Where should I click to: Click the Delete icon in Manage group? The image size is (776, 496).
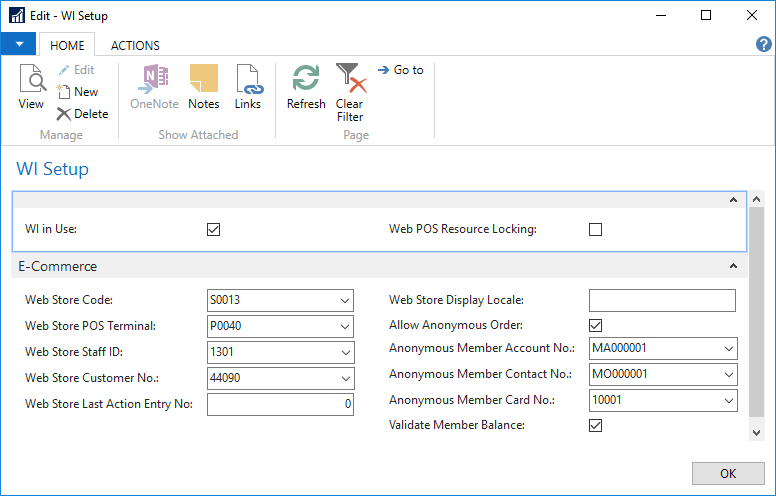point(82,114)
